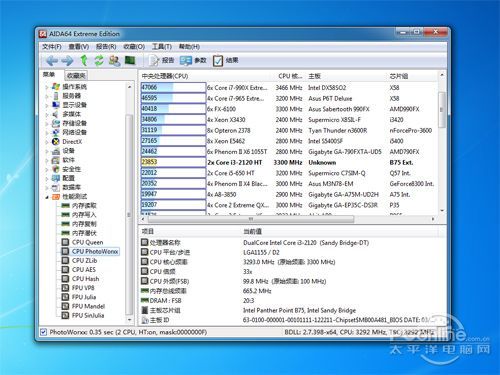The image size is (500, 375).
Task: Open the 报告 report toolbar button
Action: pos(162,60)
